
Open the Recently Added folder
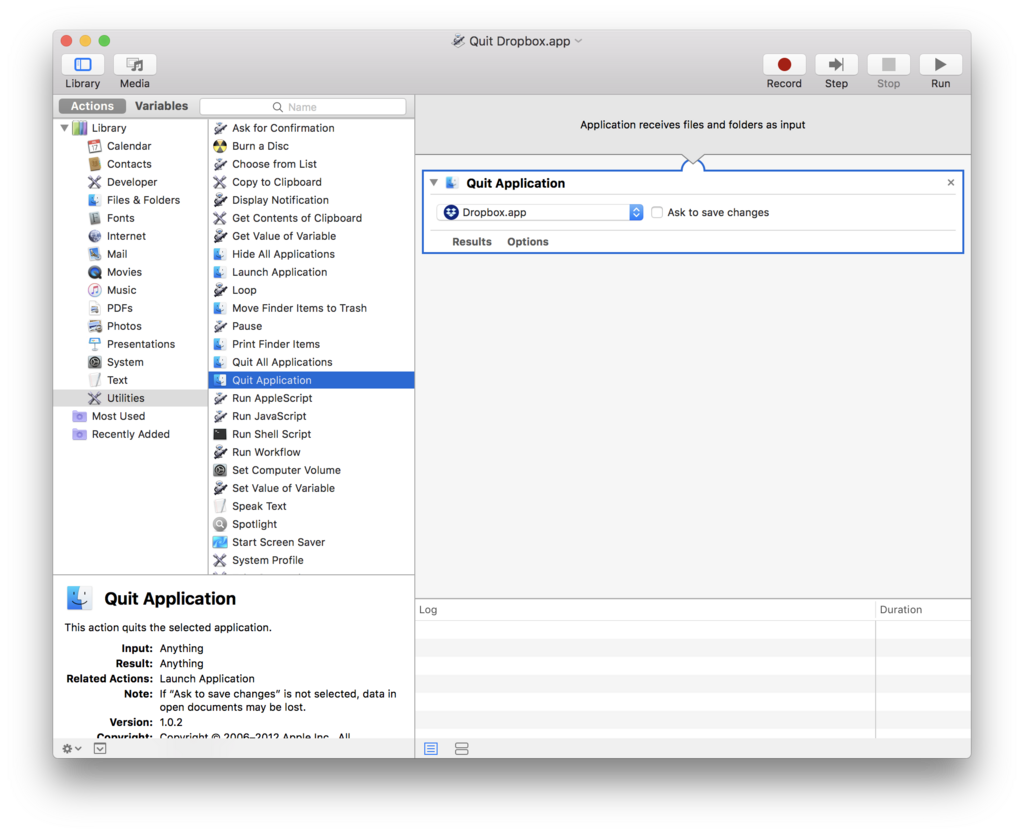131,434
